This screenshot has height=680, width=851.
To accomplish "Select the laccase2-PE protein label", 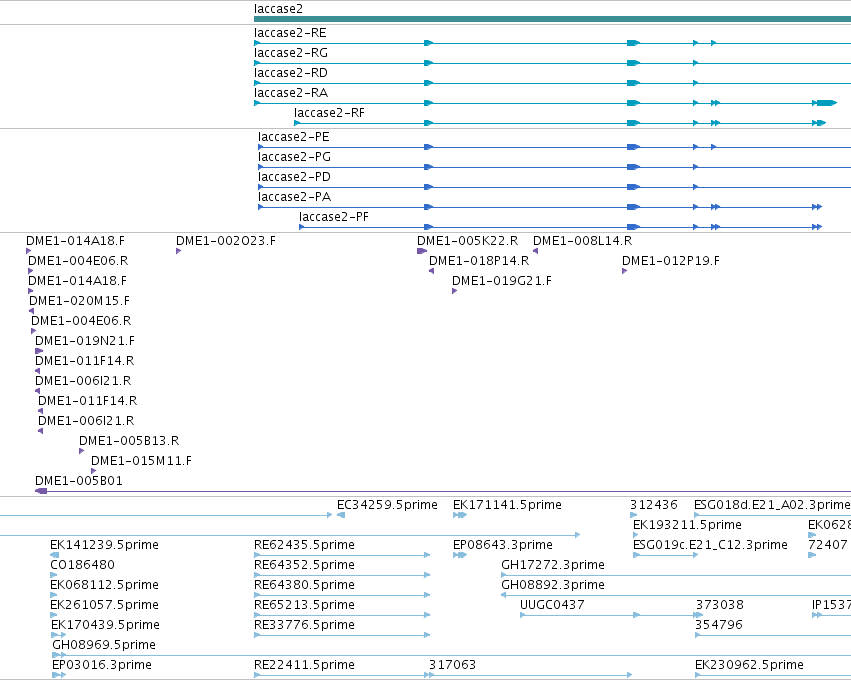I will 294,137.
